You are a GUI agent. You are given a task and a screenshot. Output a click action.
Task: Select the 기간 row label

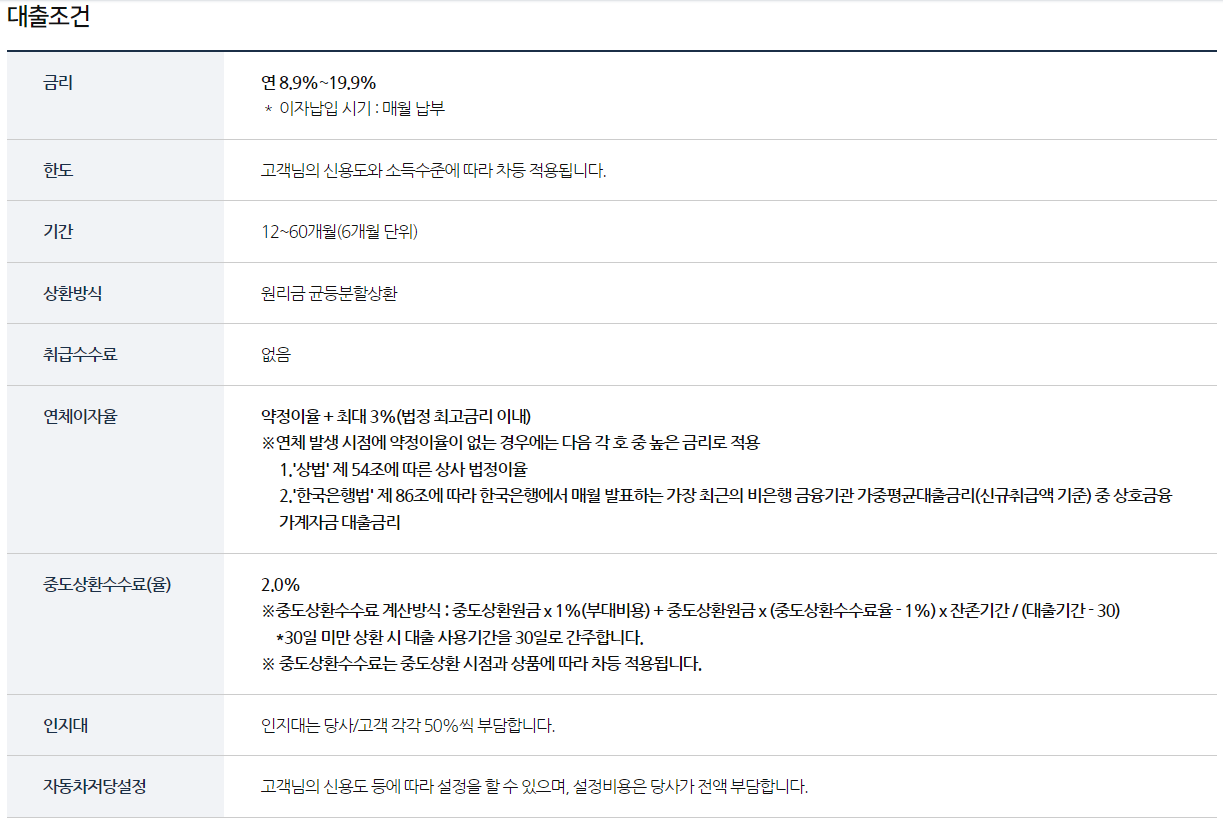pyautogui.click(x=58, y=232)
